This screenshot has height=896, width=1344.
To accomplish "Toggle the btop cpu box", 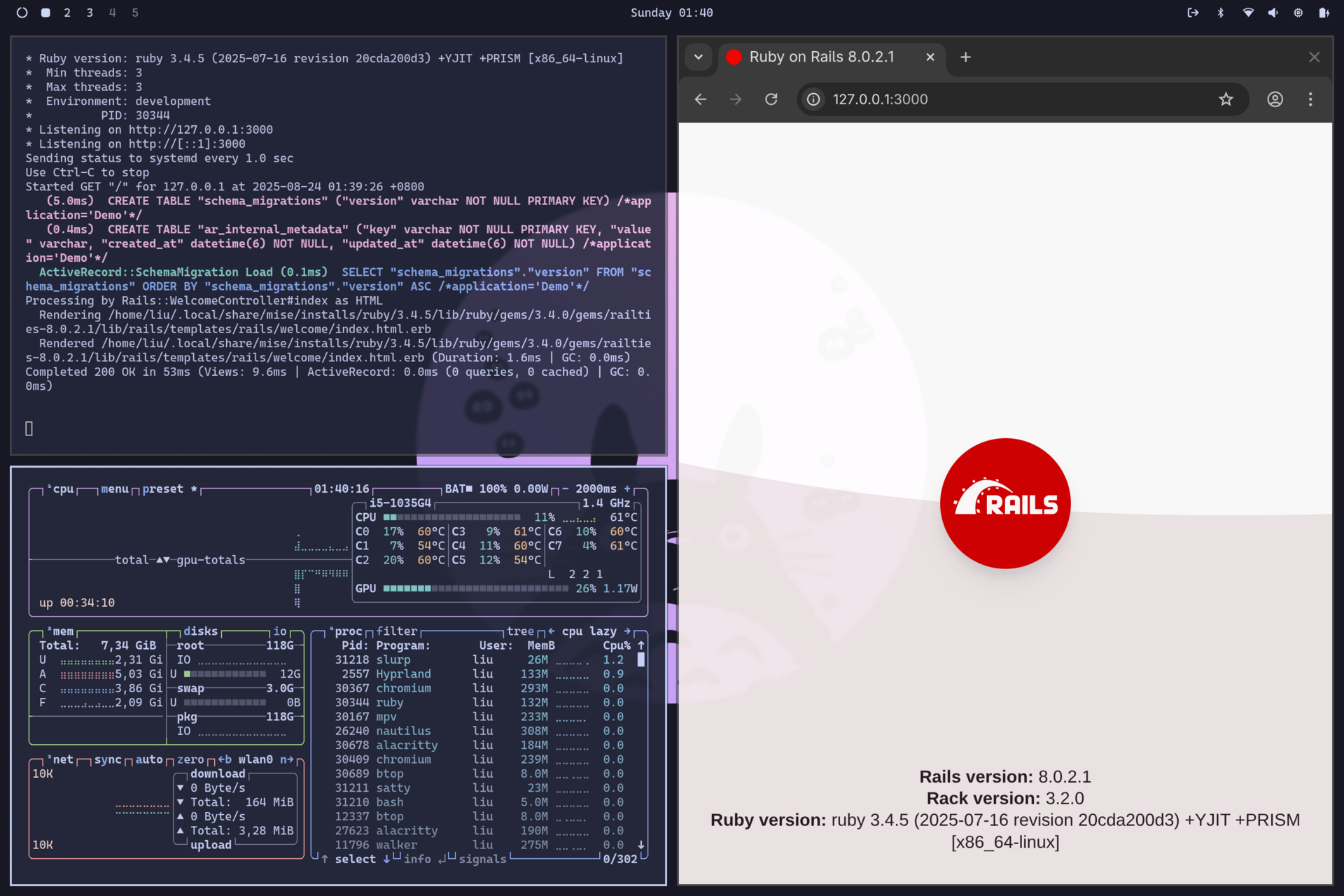I will [x=61, y=489].
